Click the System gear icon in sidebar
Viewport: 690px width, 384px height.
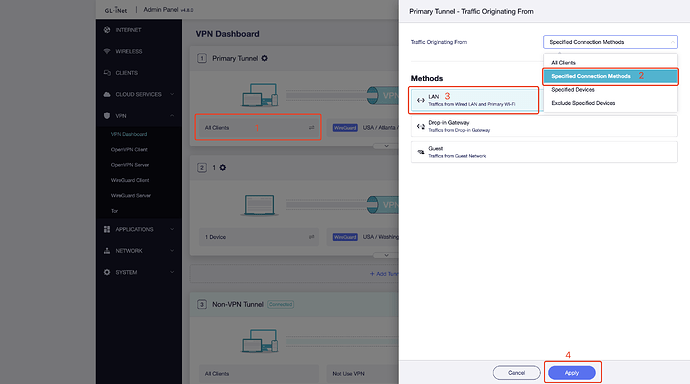[107, 272]
